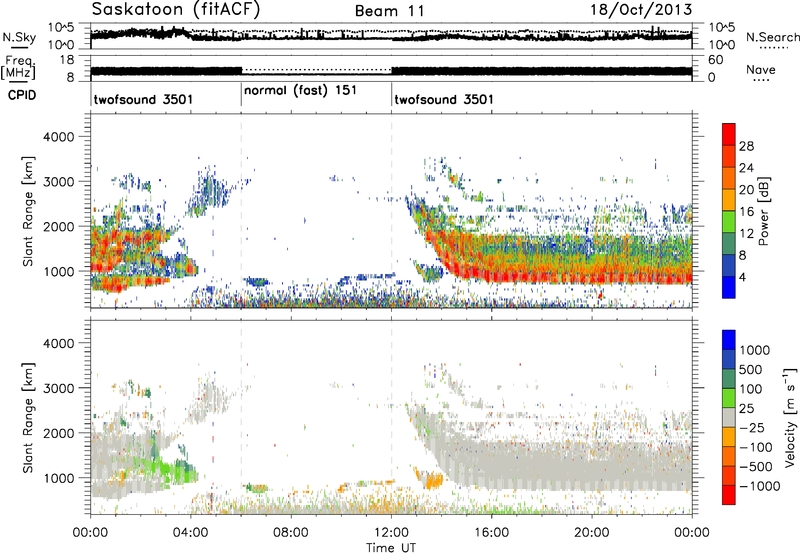Click the Velocity [m s⁻¹] color bar
This screenshot has width=800, height=554.
point(729,417)
